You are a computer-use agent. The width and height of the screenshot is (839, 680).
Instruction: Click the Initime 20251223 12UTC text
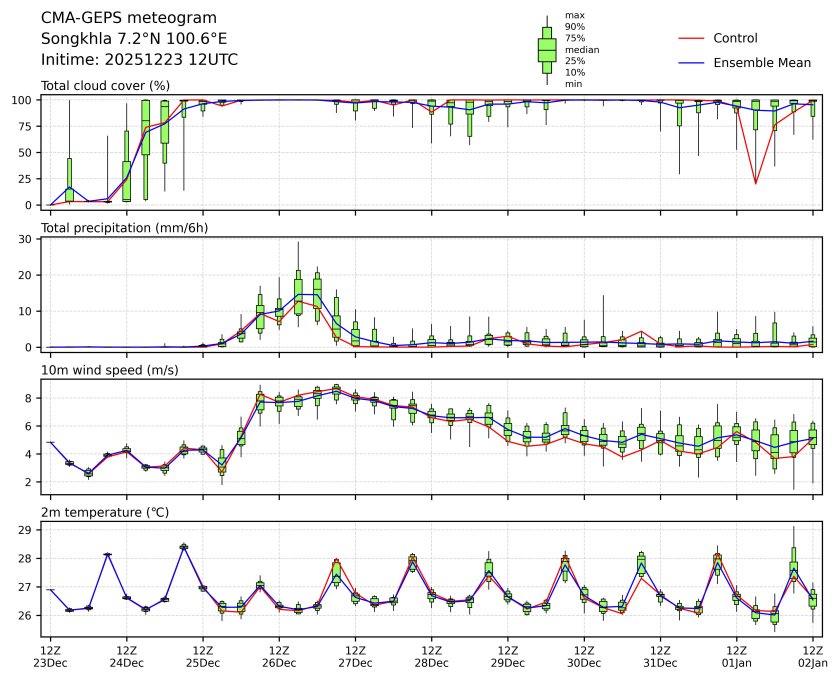coord(139,60)
